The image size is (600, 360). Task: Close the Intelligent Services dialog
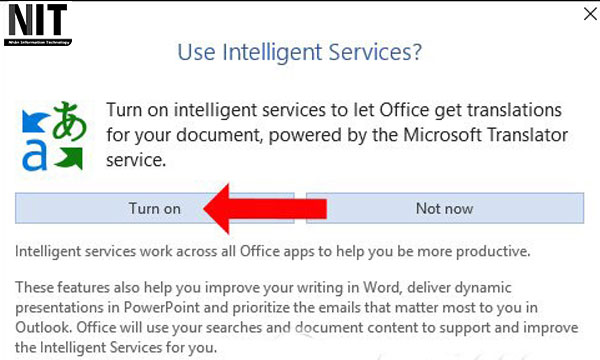590,14
